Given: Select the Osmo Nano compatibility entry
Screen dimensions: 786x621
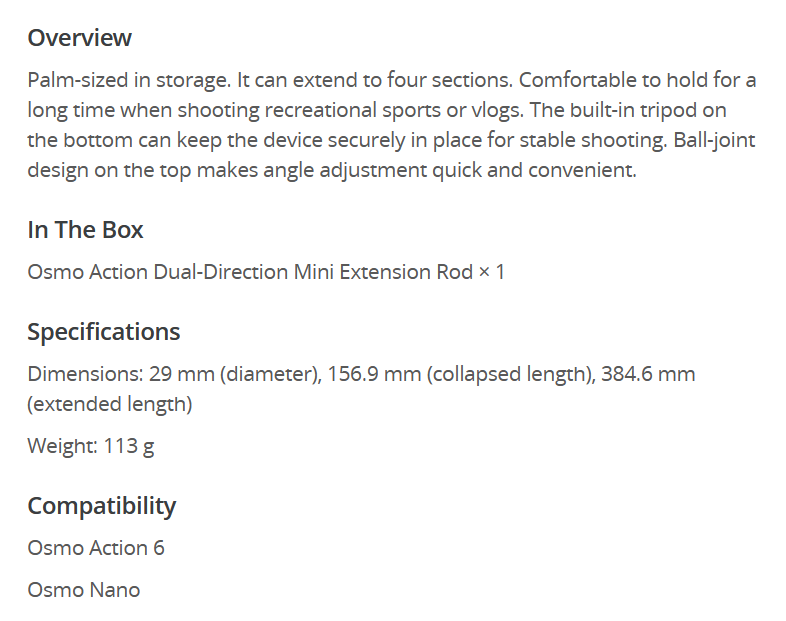Looking at the screenshot, I should 84,590.
